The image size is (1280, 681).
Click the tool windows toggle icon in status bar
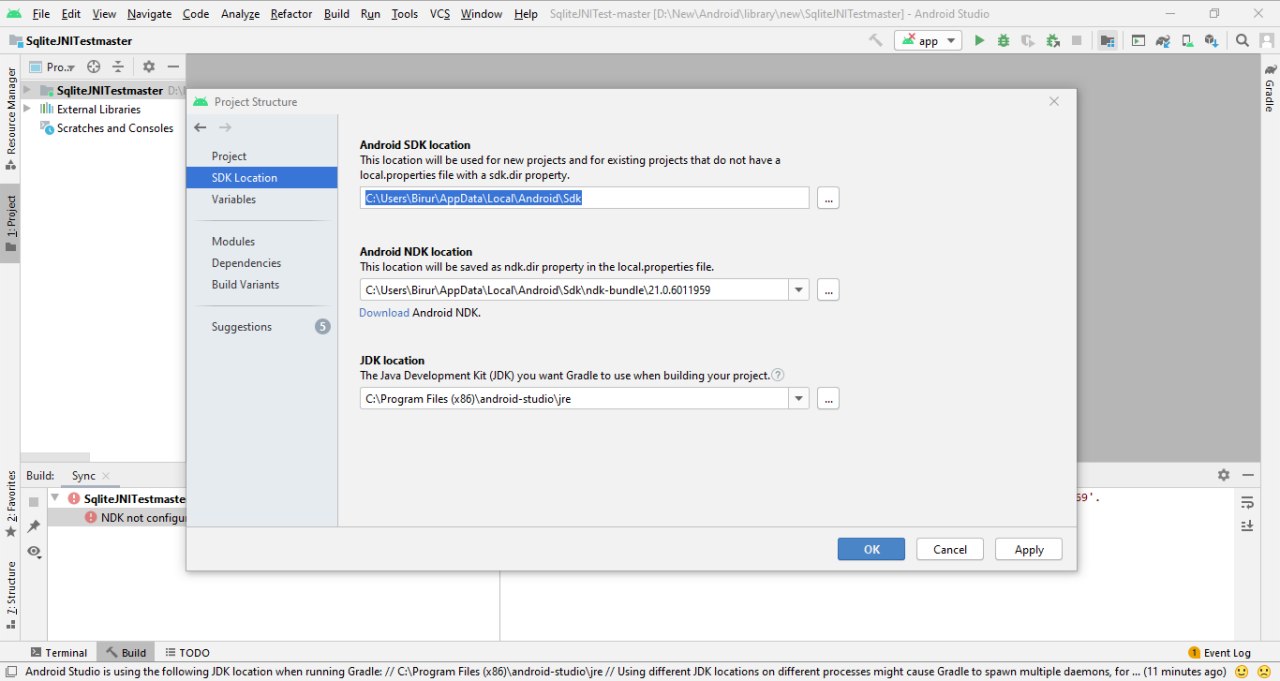tap(10, 672)
